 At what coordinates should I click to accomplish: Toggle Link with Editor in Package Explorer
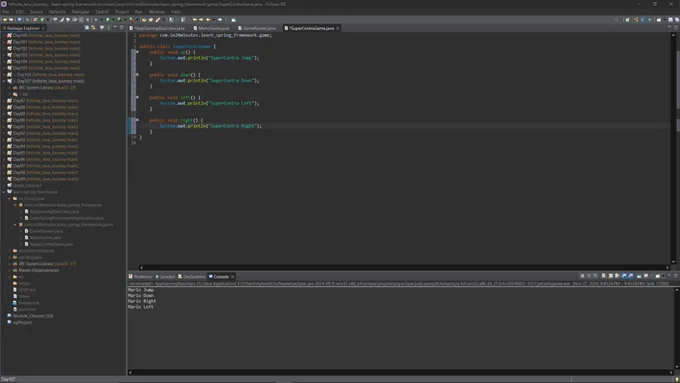(x=93, y=27)
